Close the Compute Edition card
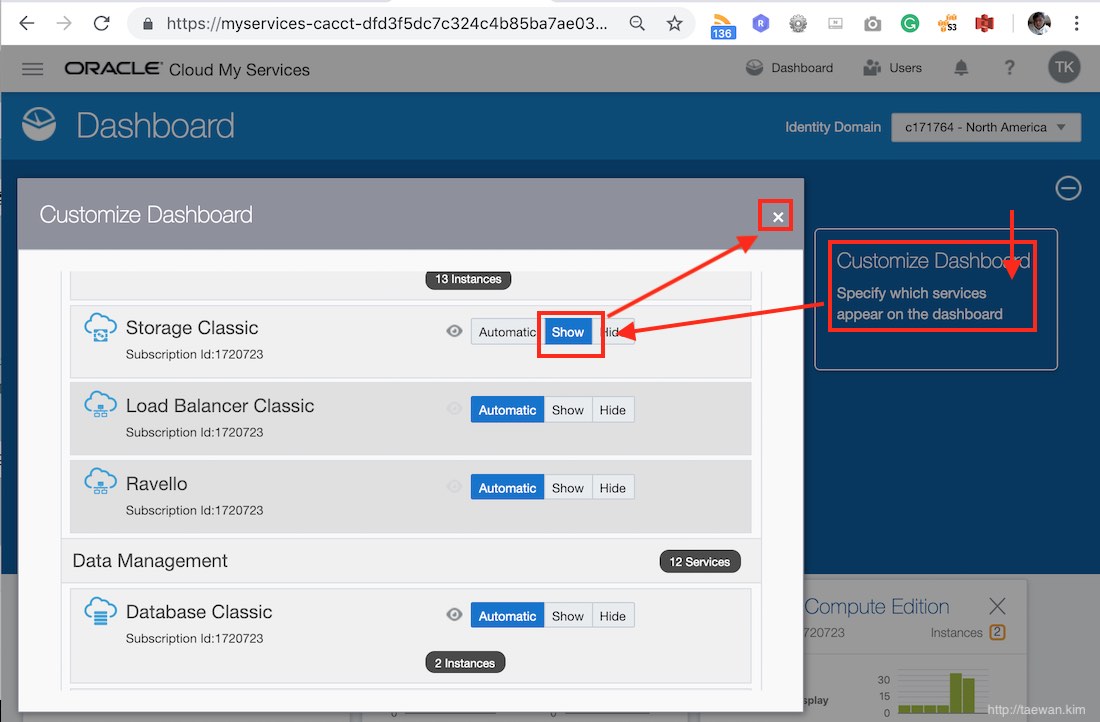Screen dimensions: 1100x722 [x=997, y=606]
